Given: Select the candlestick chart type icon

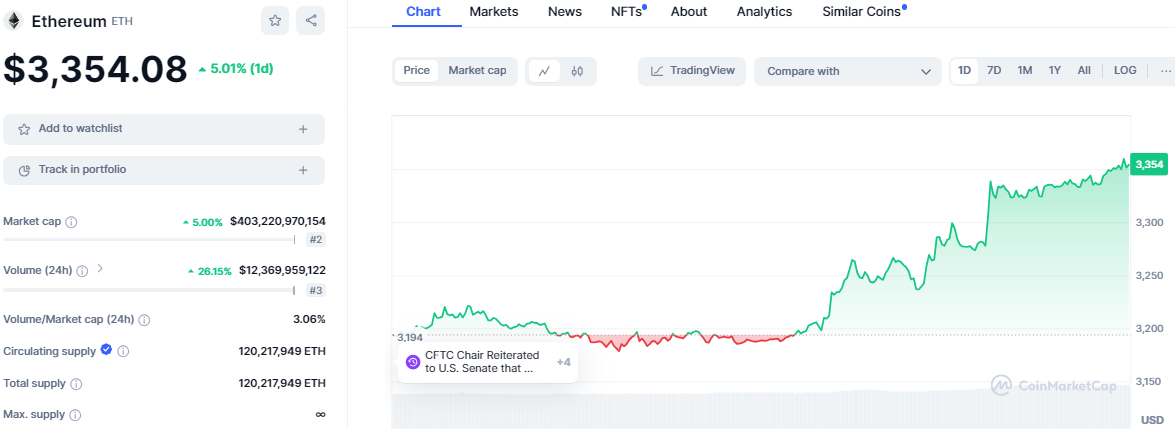Looking at the screenshot, I should coord(577,71).
